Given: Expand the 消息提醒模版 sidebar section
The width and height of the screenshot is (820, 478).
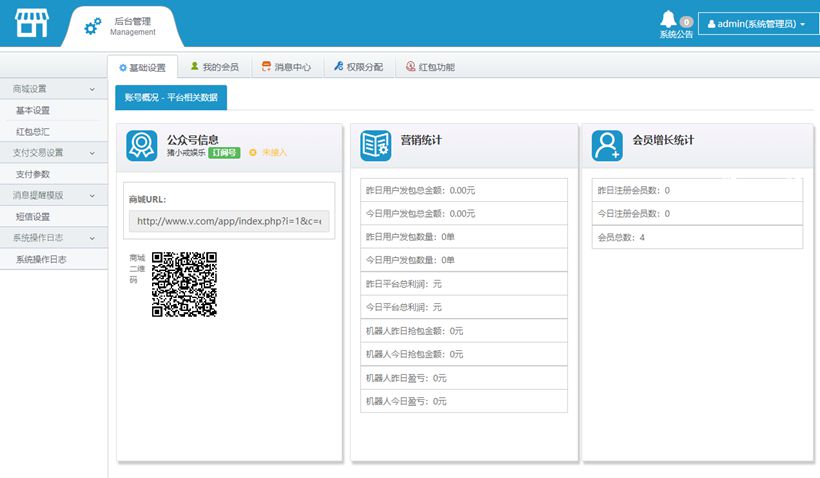Looking at the screenshot, I should (x=53, y=195).
